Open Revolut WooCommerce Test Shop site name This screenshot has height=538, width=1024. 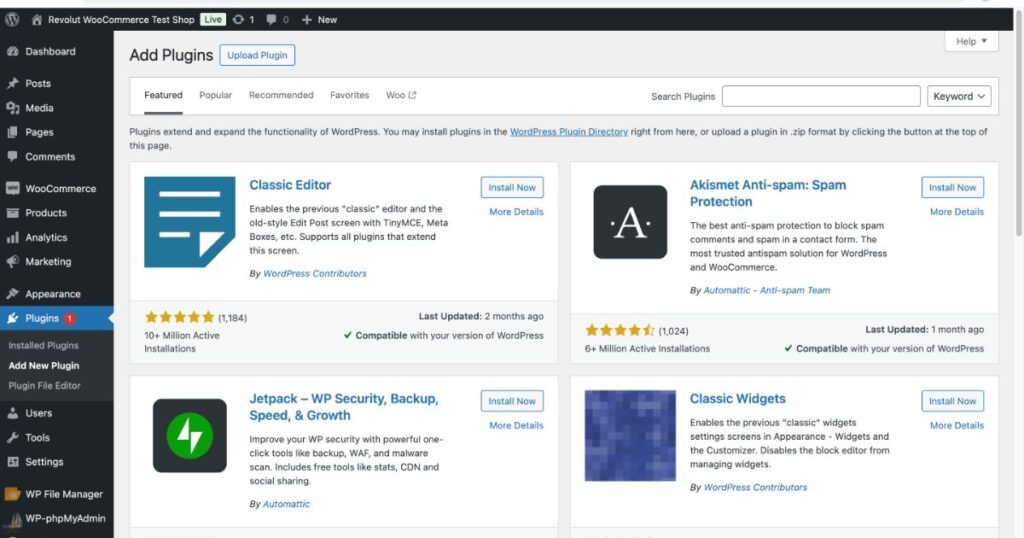121,20
